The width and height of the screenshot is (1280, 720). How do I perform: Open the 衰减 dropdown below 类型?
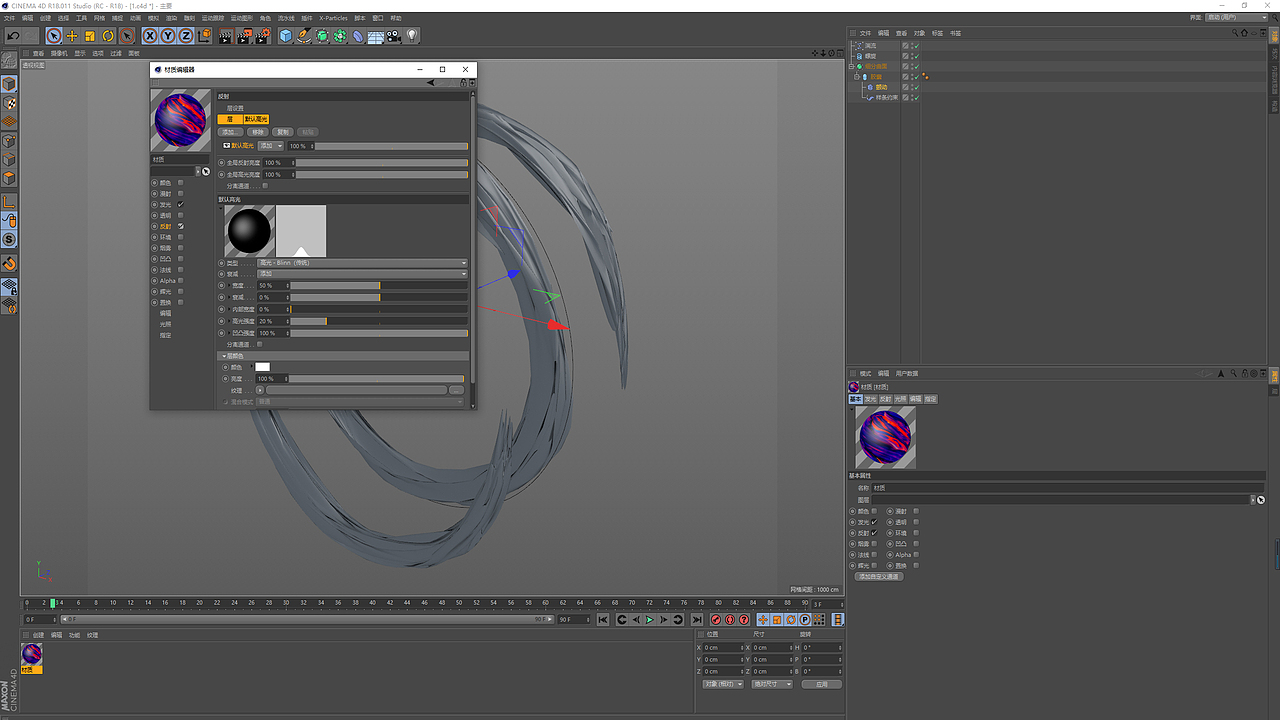pyautogui.click(x=362, y=274)
